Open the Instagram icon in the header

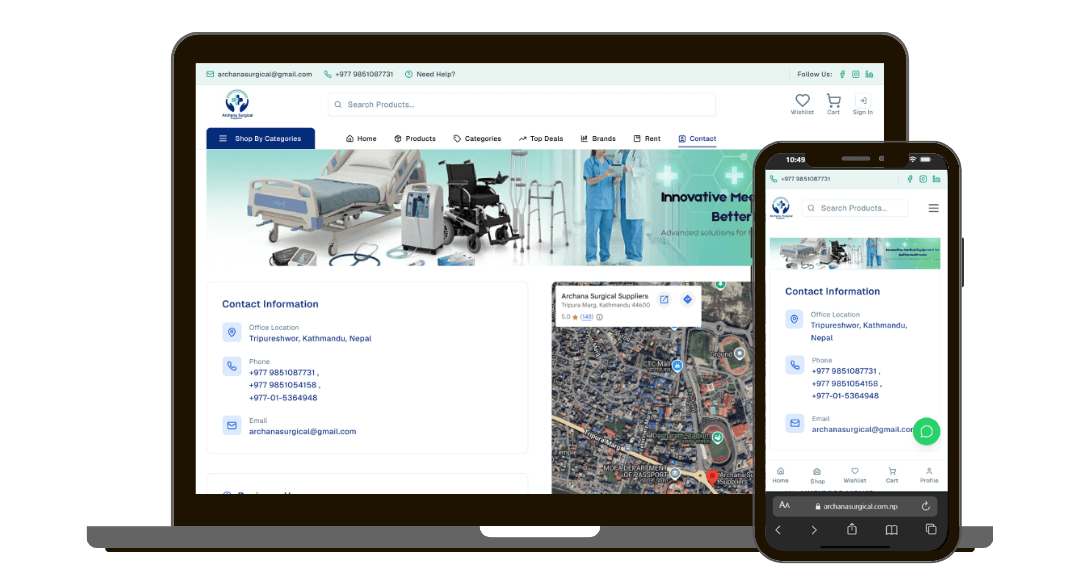[855, 74]
